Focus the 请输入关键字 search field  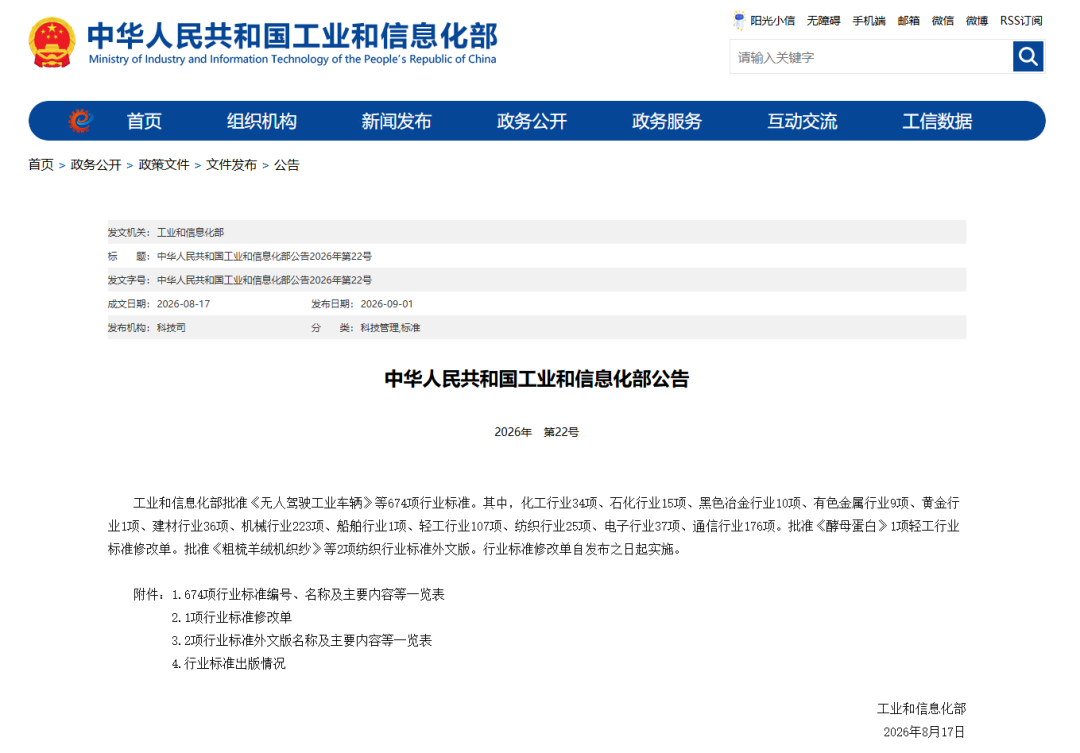[871, 56]
